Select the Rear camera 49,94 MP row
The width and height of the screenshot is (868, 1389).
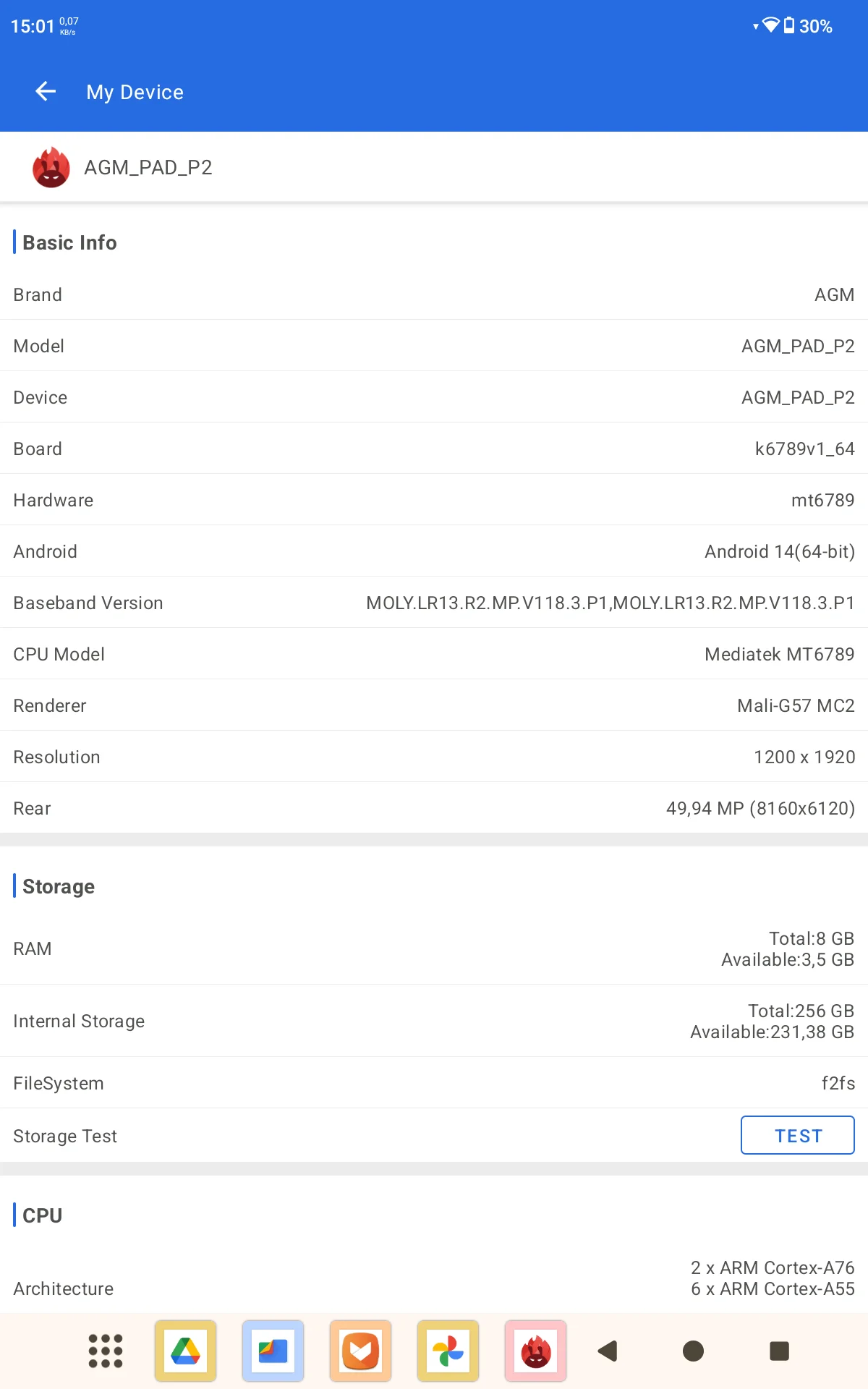(x=434, y=807)
